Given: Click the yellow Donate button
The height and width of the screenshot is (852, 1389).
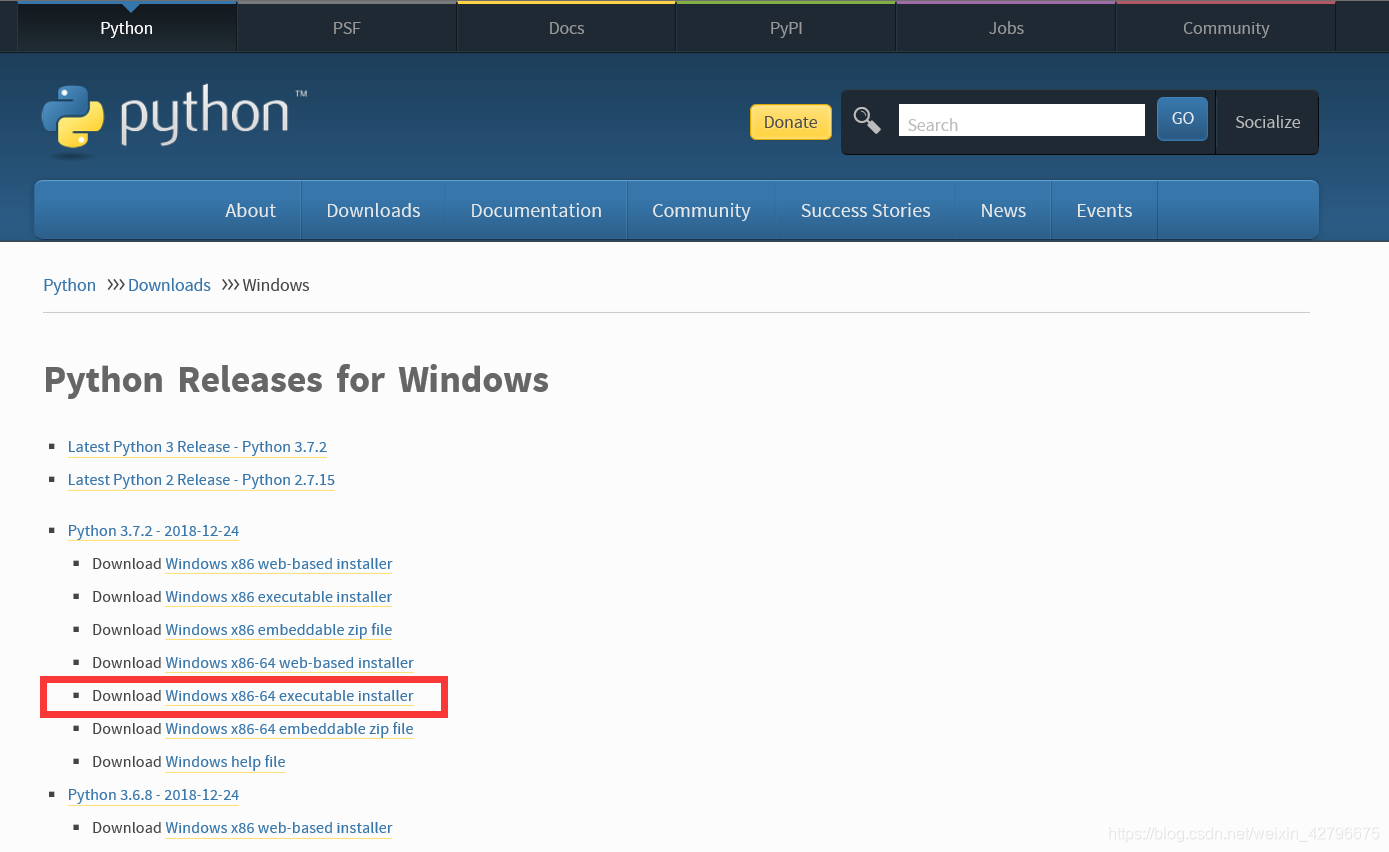Looking at the screenshot, I should coord(791,122).
